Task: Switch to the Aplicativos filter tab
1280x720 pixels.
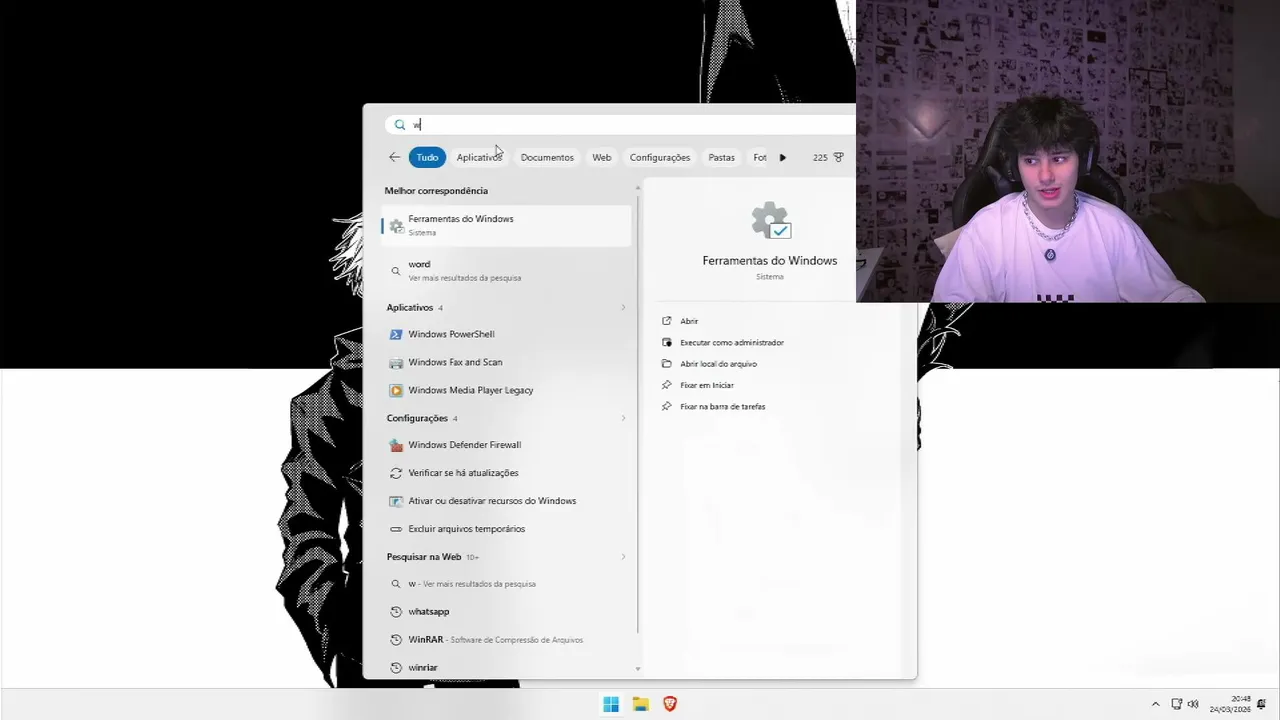Action: (x=479, y=157)
